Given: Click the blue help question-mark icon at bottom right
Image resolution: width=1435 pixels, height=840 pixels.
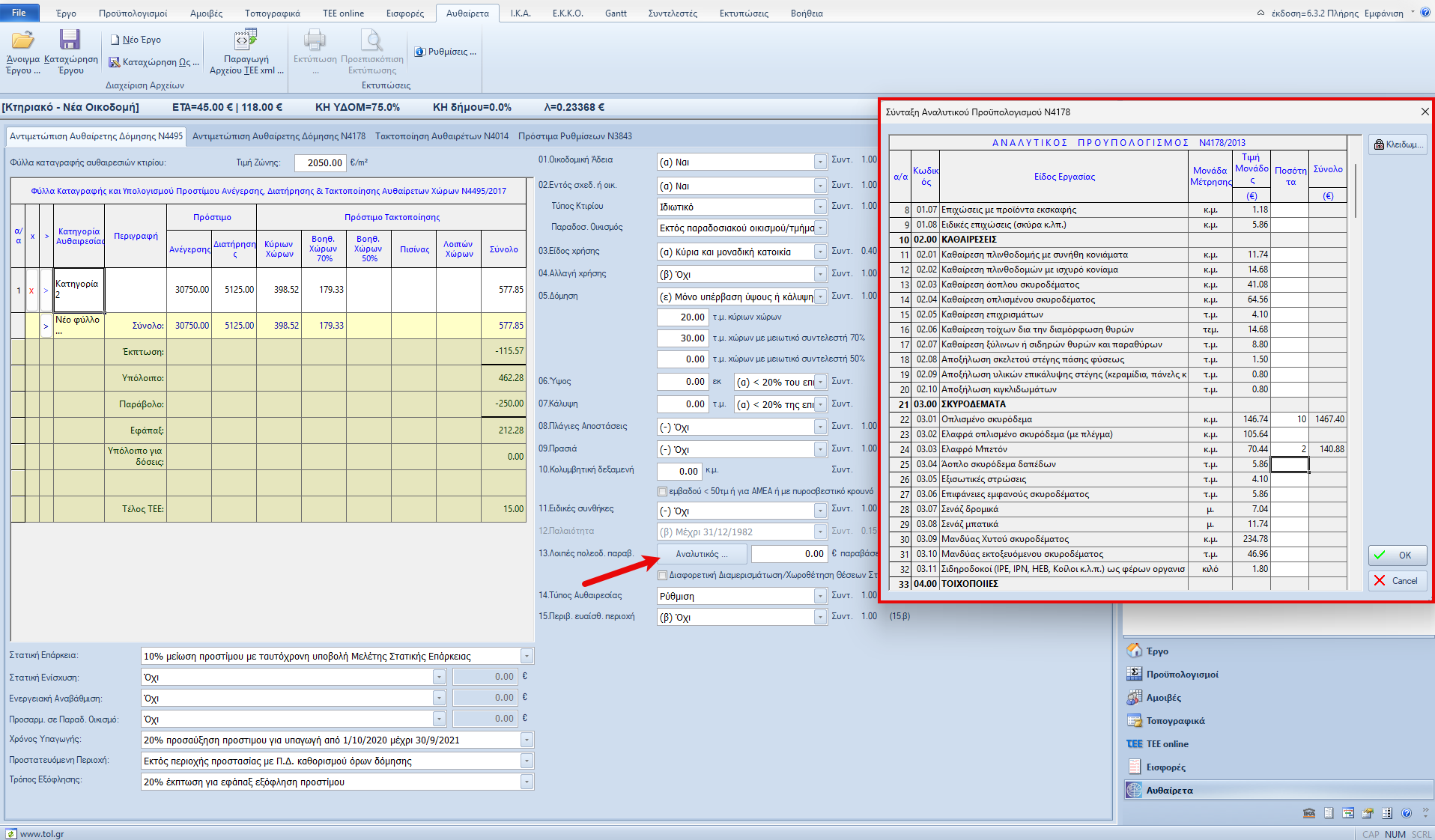Looking at the screenshot, I should tap(1407, 813).
